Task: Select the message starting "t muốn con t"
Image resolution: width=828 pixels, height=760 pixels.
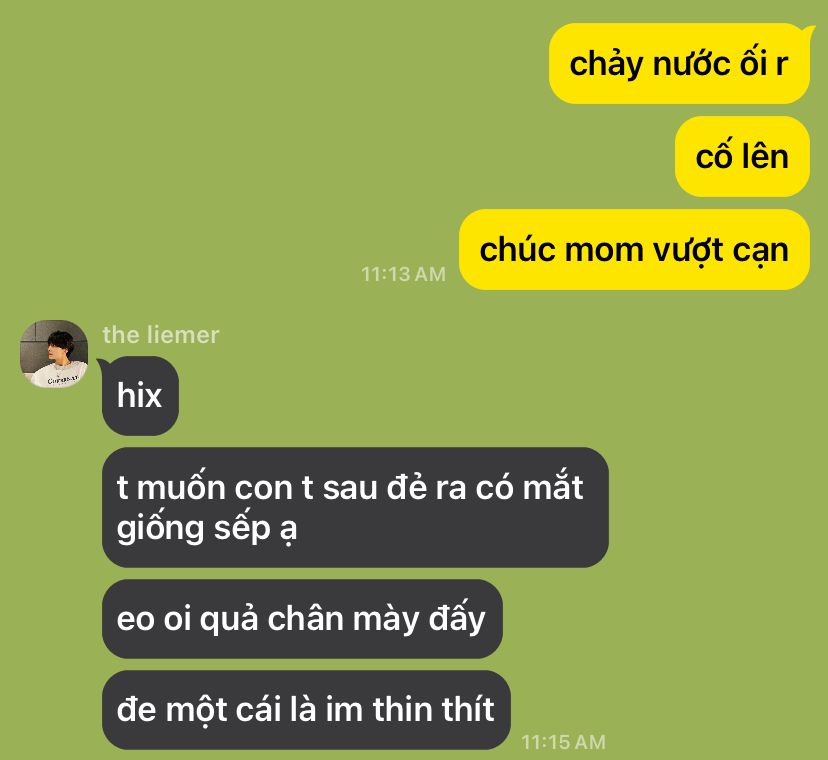Action: [355, 507]
